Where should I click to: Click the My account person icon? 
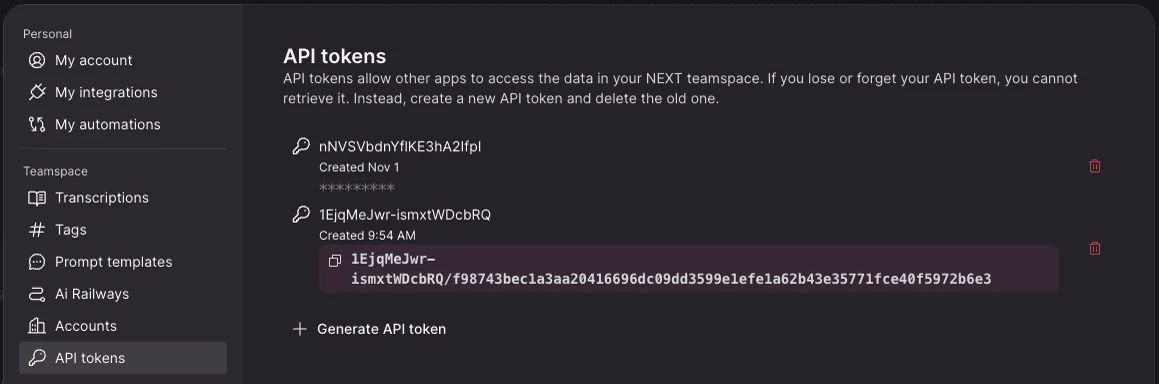(x=37, y=61)
